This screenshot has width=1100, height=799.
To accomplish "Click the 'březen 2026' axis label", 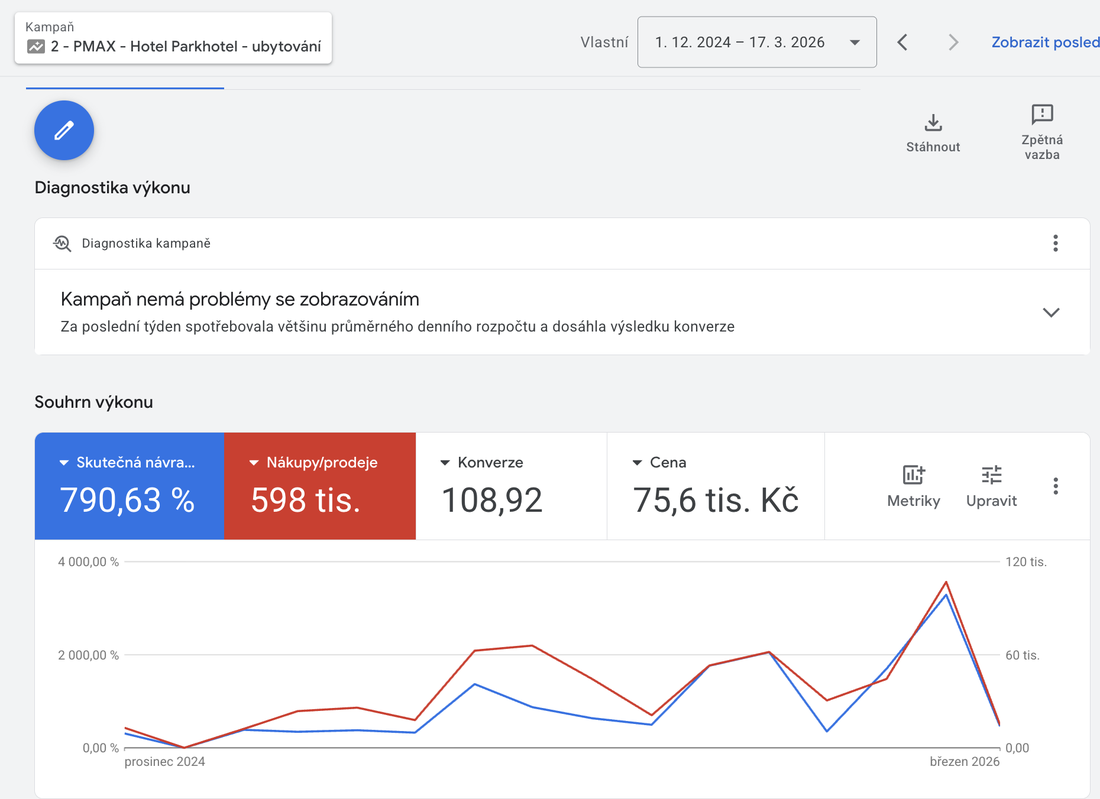I will [x=965, y=762].
